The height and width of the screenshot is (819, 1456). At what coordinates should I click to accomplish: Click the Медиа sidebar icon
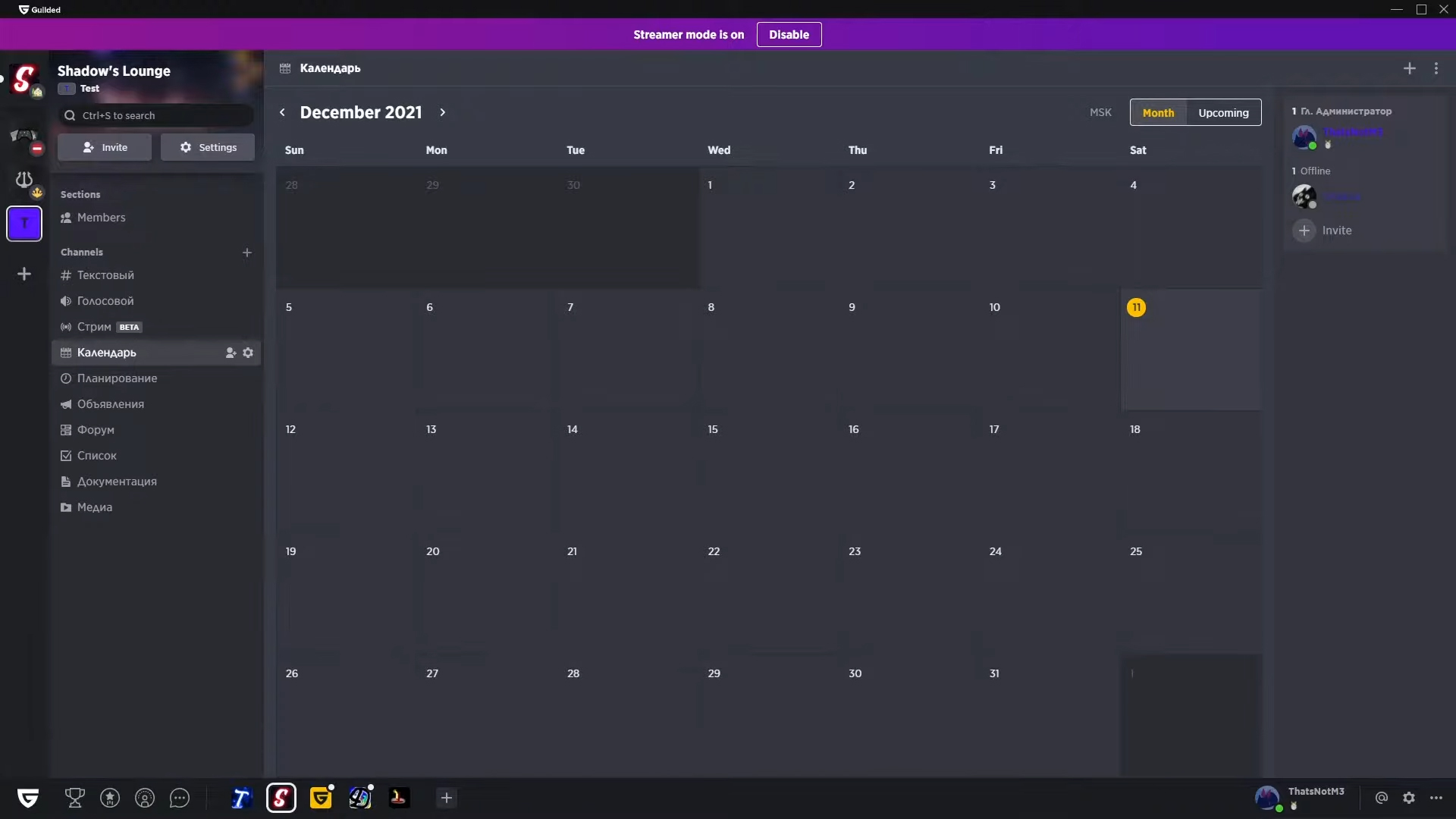66,506
